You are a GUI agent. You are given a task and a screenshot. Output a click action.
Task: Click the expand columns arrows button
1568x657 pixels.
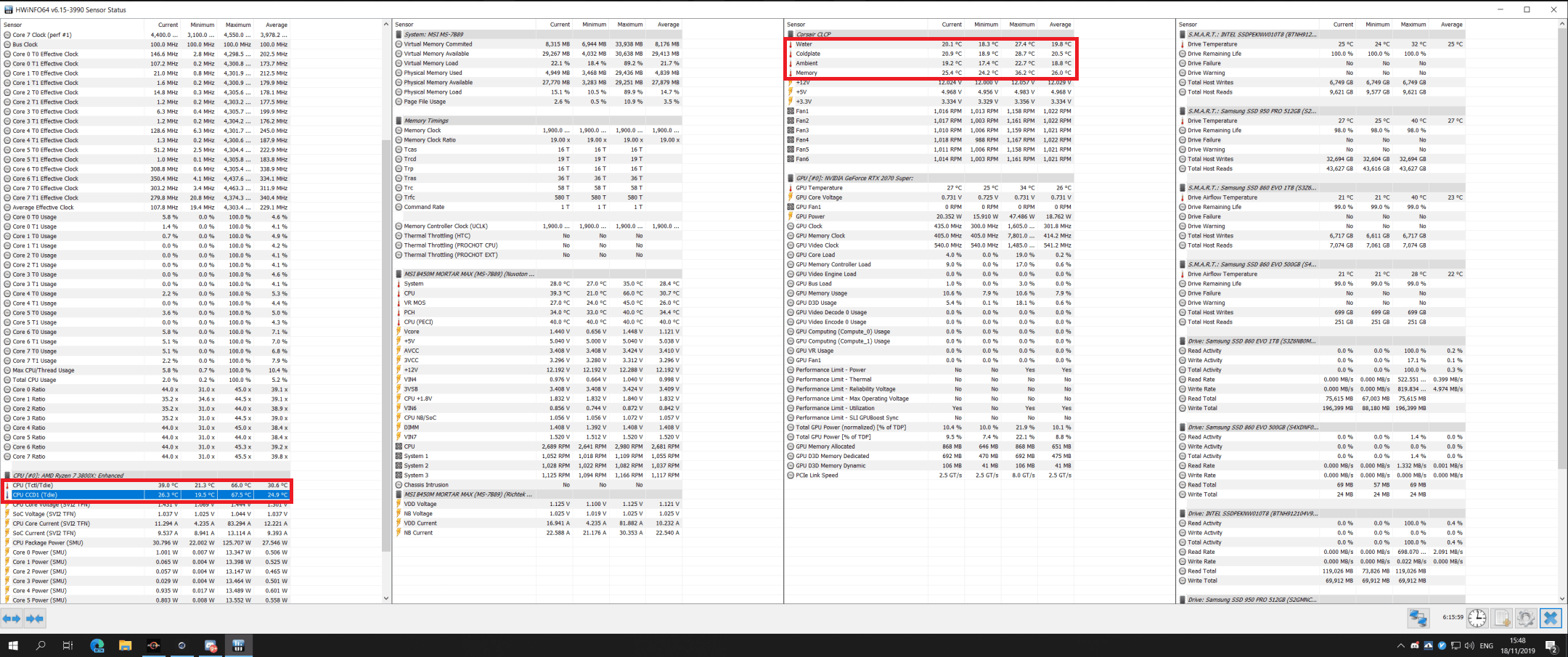(12, 619)
